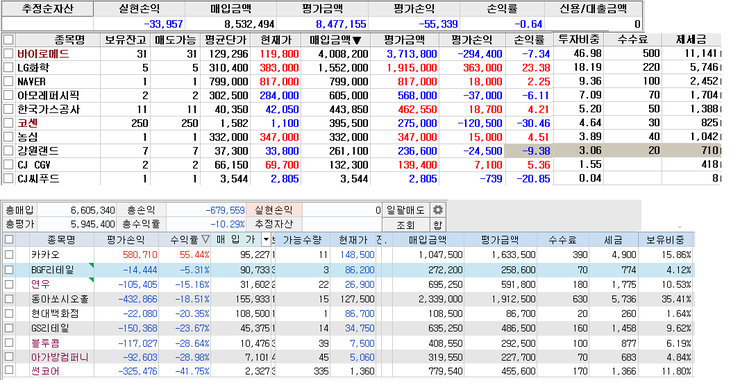
Task: Open settings gear next to 일괄매도
Action: tap(438, 210)
